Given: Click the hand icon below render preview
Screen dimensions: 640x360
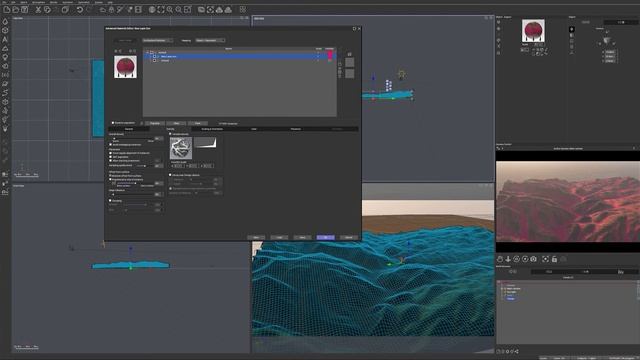Looking at the screenshot, I should pyautogui.click(x=500, y=259).
